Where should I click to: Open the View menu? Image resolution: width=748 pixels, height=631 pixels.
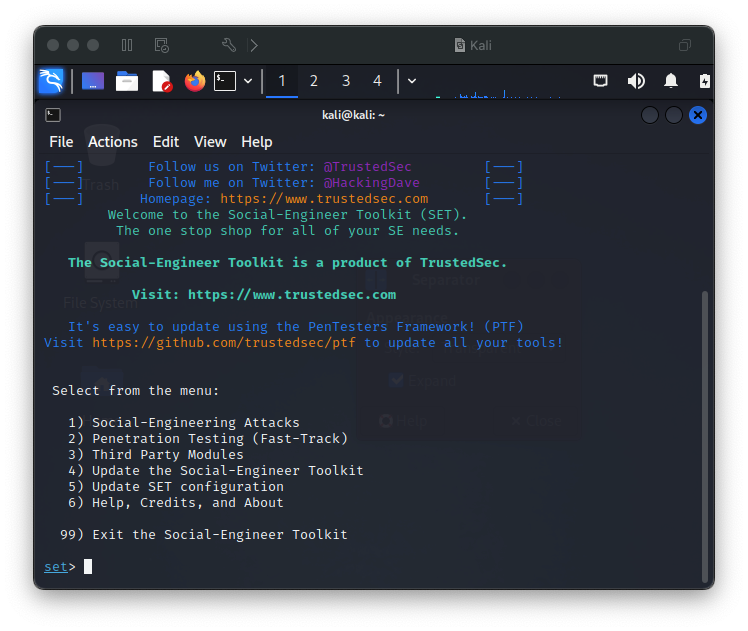[x=210, y=142]
